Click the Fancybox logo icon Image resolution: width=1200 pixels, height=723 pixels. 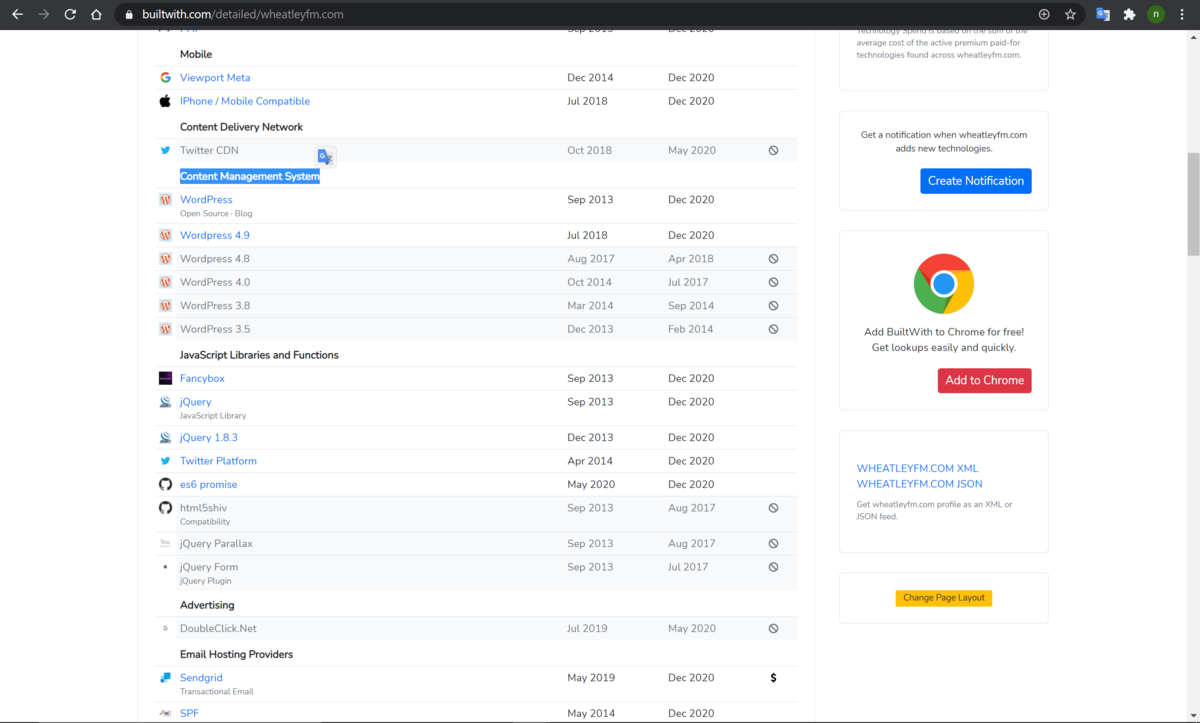(165, 378)
